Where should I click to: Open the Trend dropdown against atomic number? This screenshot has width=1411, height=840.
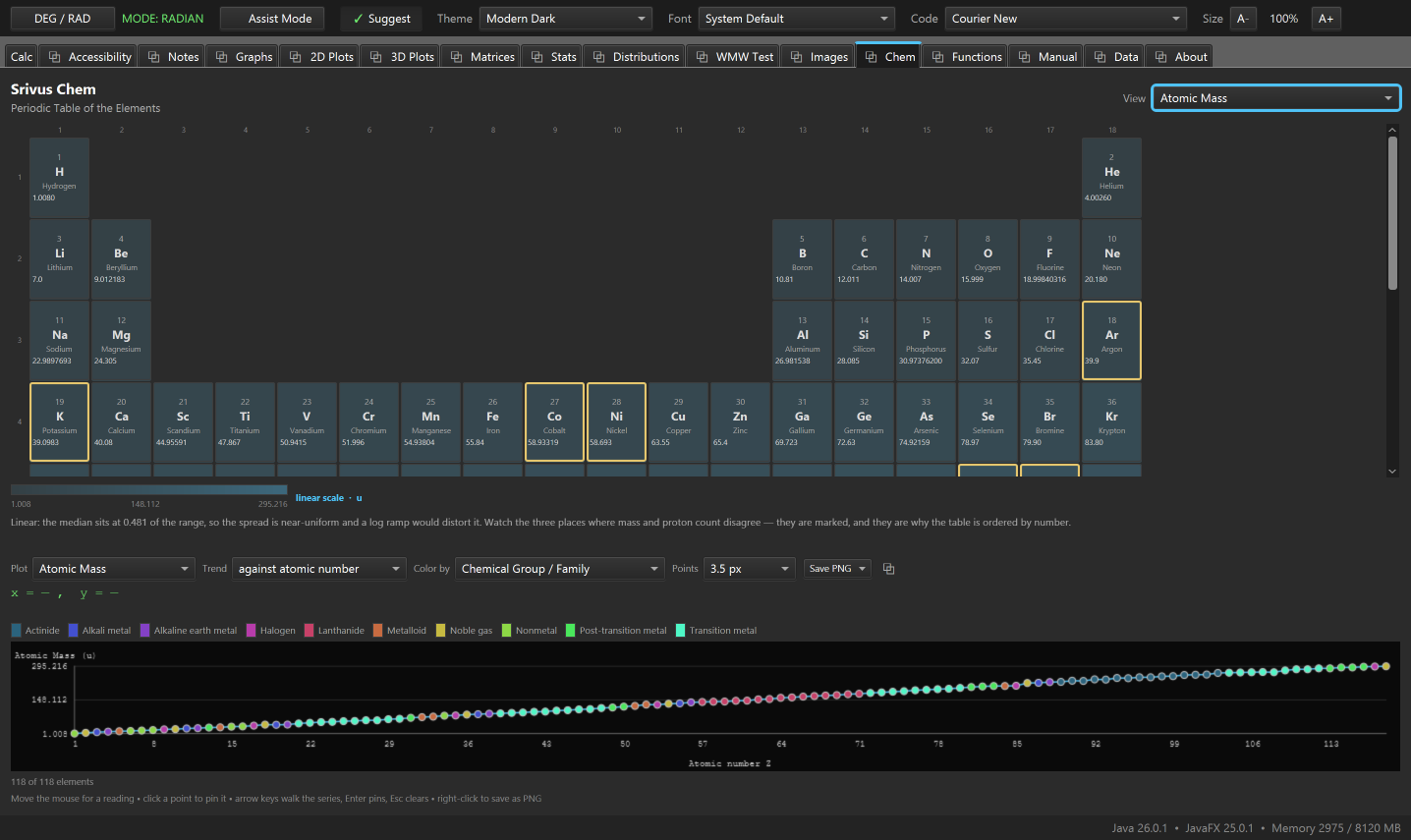coord(318,569)
